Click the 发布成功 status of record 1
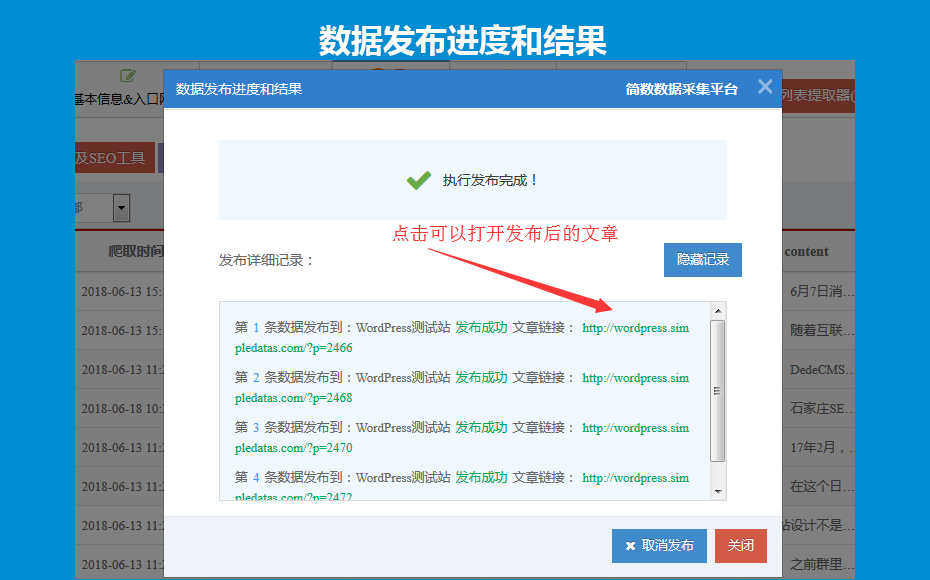The image size is (930, 580). coord(481,327)
